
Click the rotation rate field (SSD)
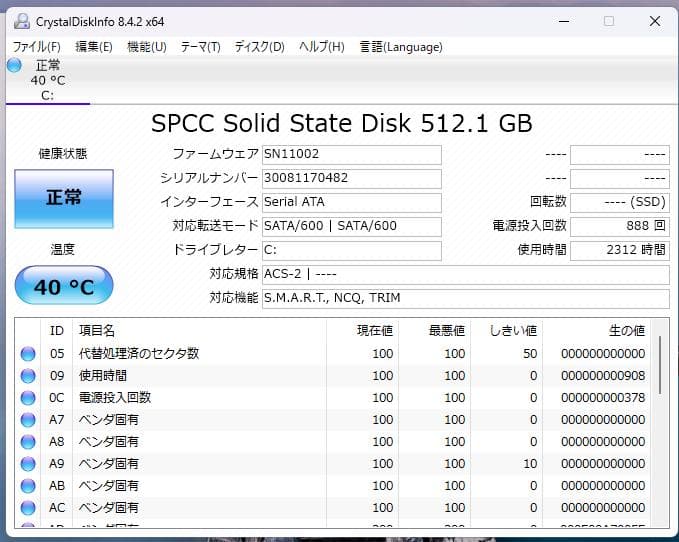620,202
